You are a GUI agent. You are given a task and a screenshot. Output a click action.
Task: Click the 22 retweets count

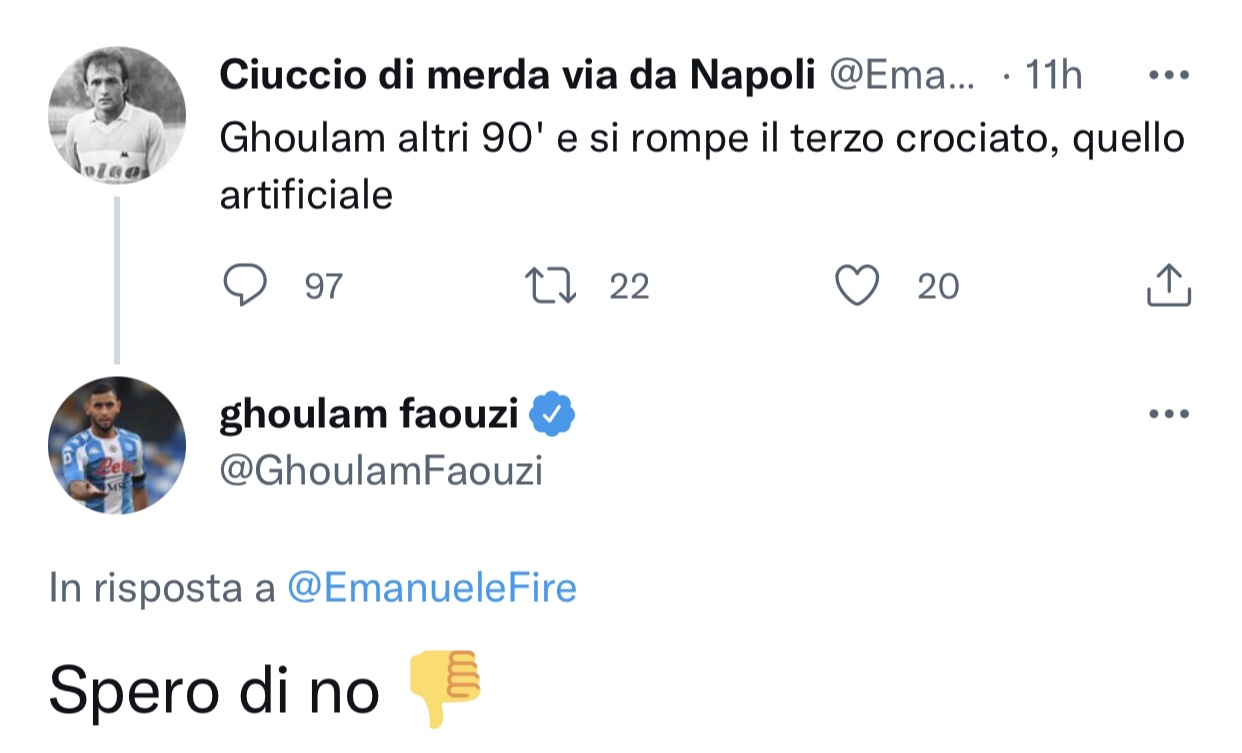629,288
